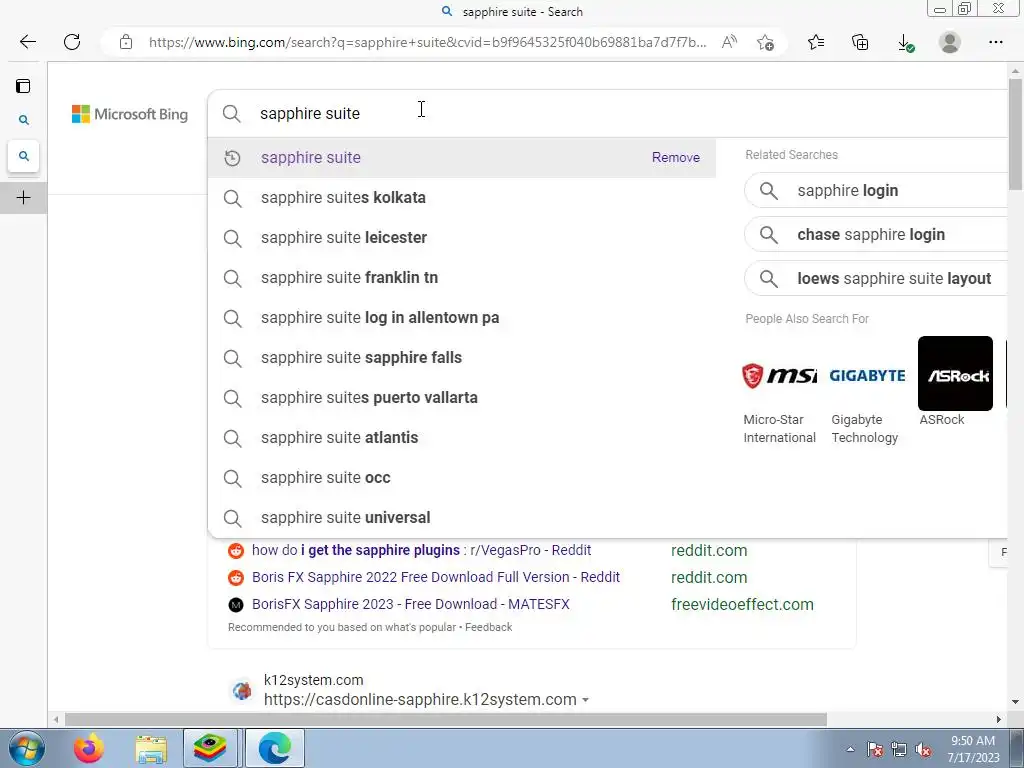This screenshot has height=768, width=1024.
Task: Pick suggestion sapphire suite log in allentown pa
Action: (x=461, y=317)
